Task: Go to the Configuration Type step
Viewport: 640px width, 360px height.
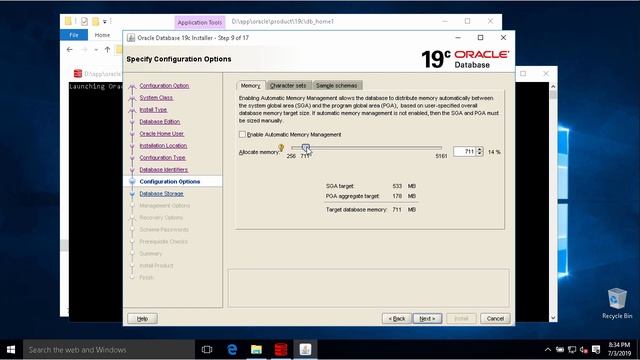Action: click(162, 158)
